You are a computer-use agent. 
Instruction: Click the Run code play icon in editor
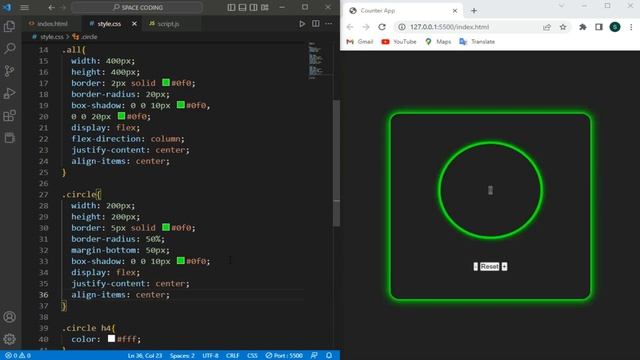(302, 24)
